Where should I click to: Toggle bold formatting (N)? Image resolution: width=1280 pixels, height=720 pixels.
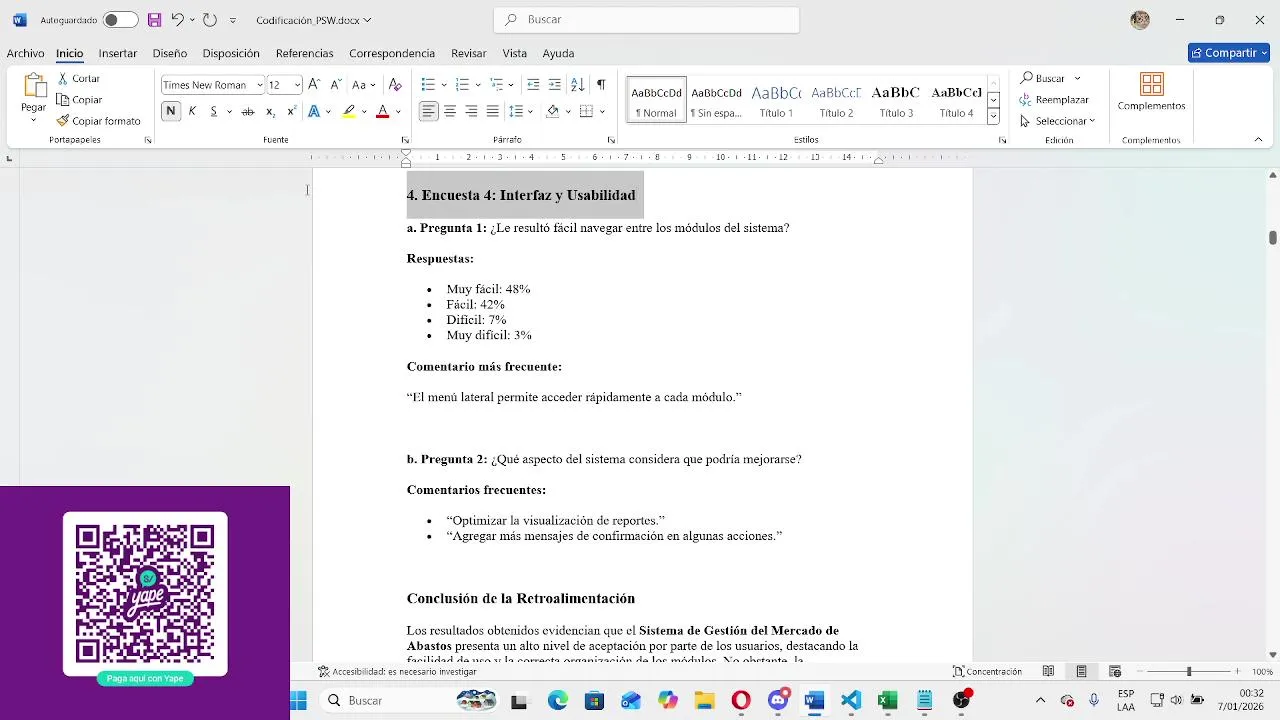coord(171,111)
